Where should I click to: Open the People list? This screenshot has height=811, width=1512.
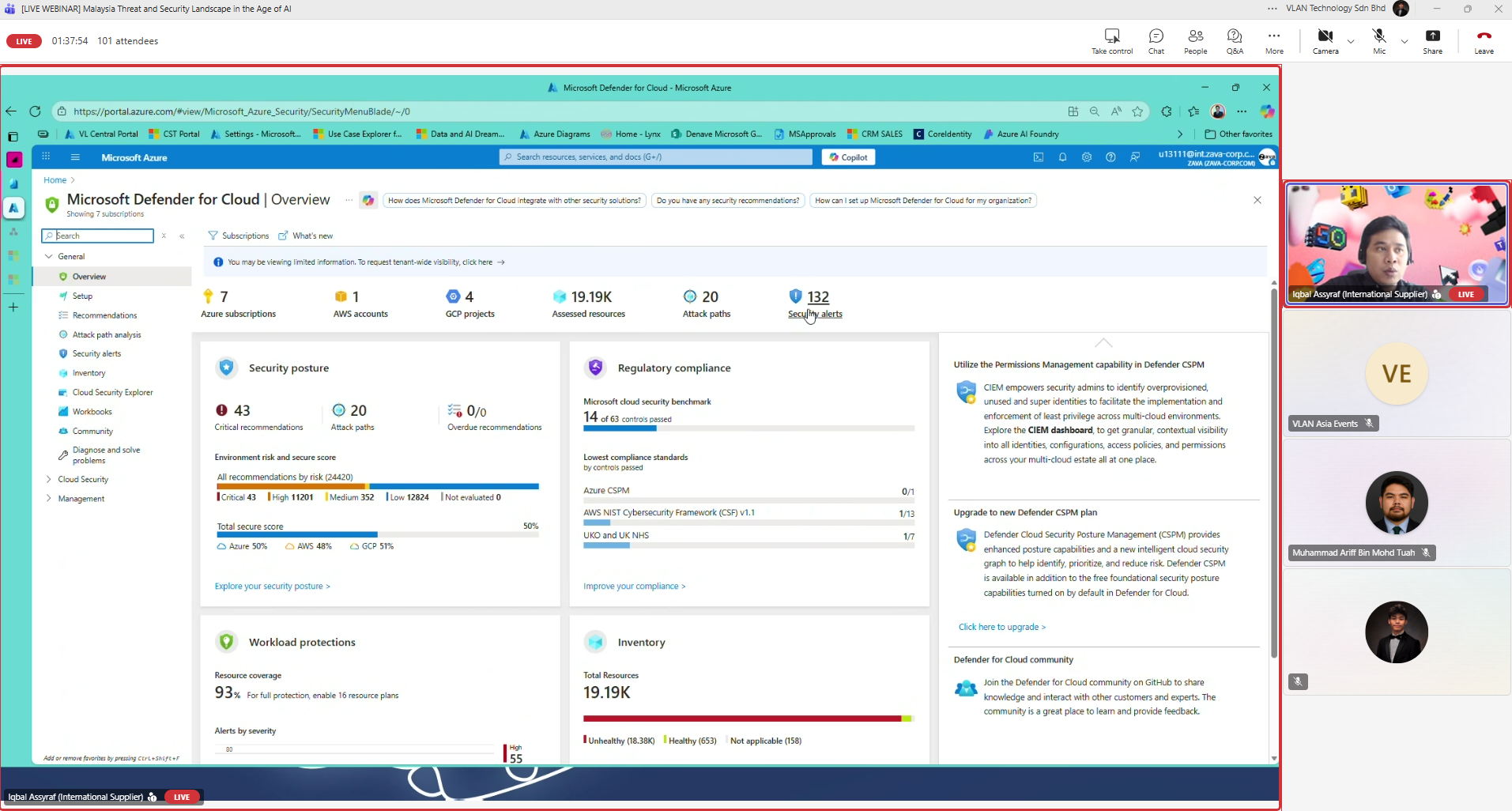pyautogui.click(x=1195, y=37)
